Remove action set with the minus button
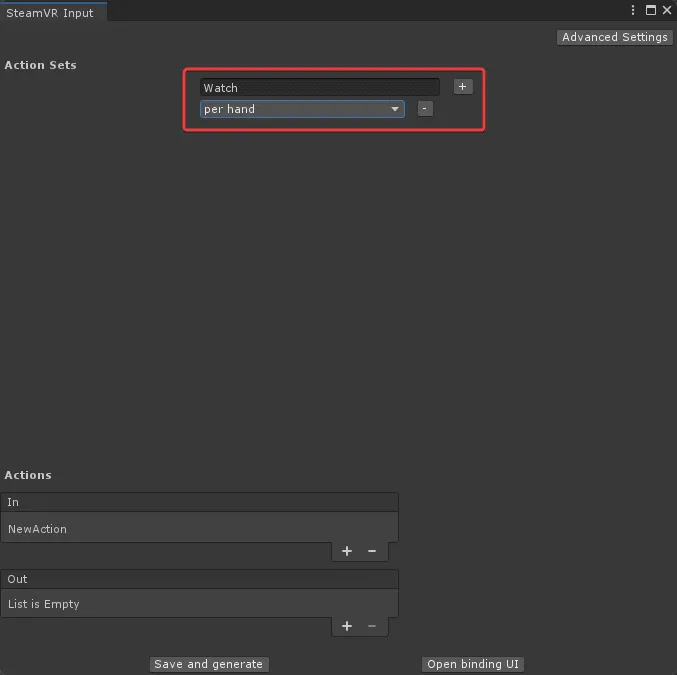Image resolution: width=677 pixels, height=675 pixels. pos(425,109)
